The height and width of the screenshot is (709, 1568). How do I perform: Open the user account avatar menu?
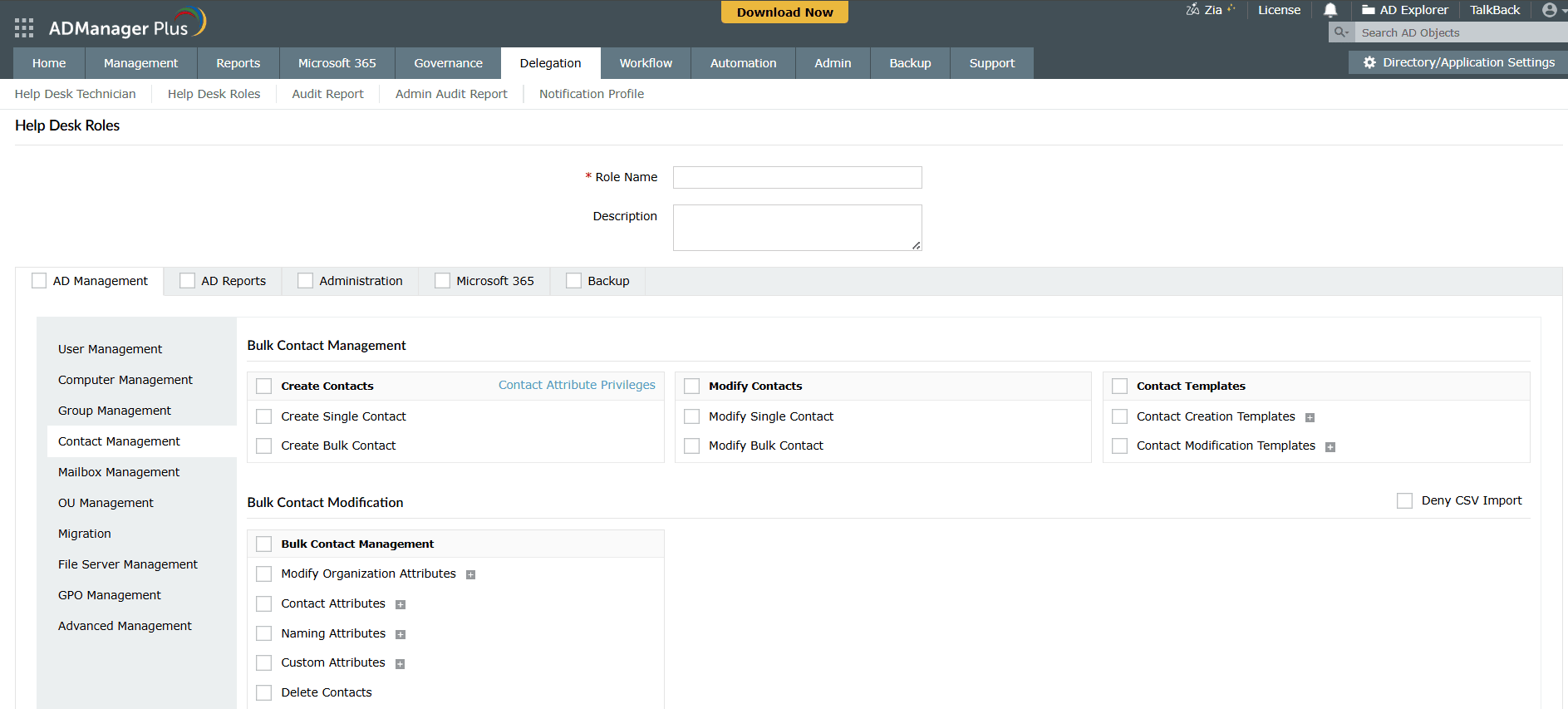tap(1549, 10)
